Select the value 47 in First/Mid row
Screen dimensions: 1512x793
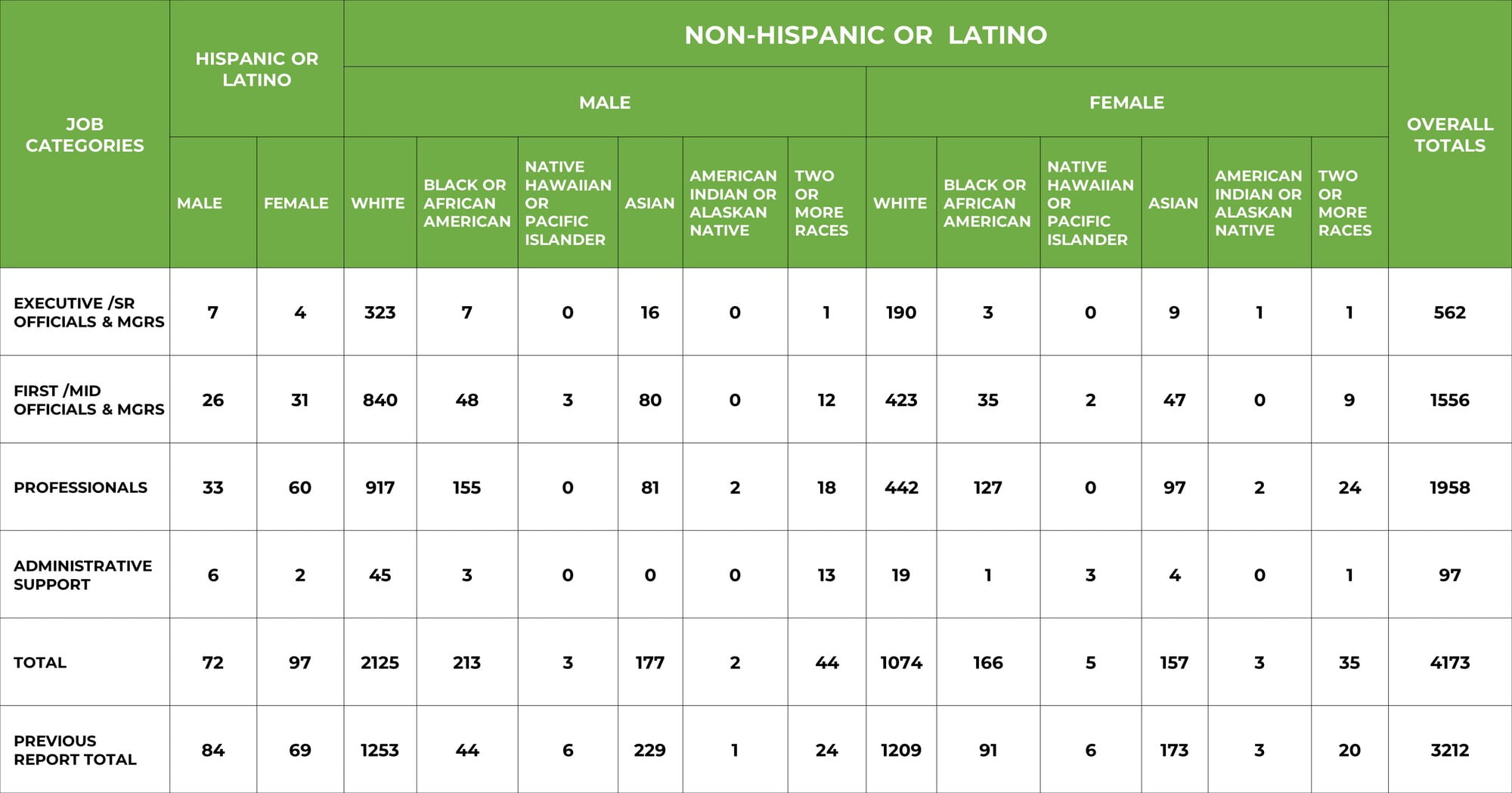1174,400
